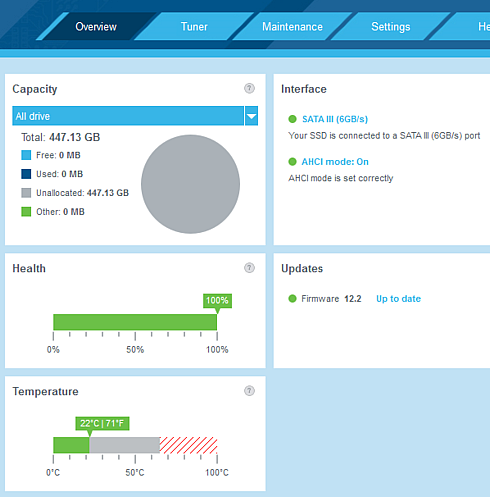The image size is (490, 497).
Task: Click the green AHCI mode status dot
Action: click(292, 162)
